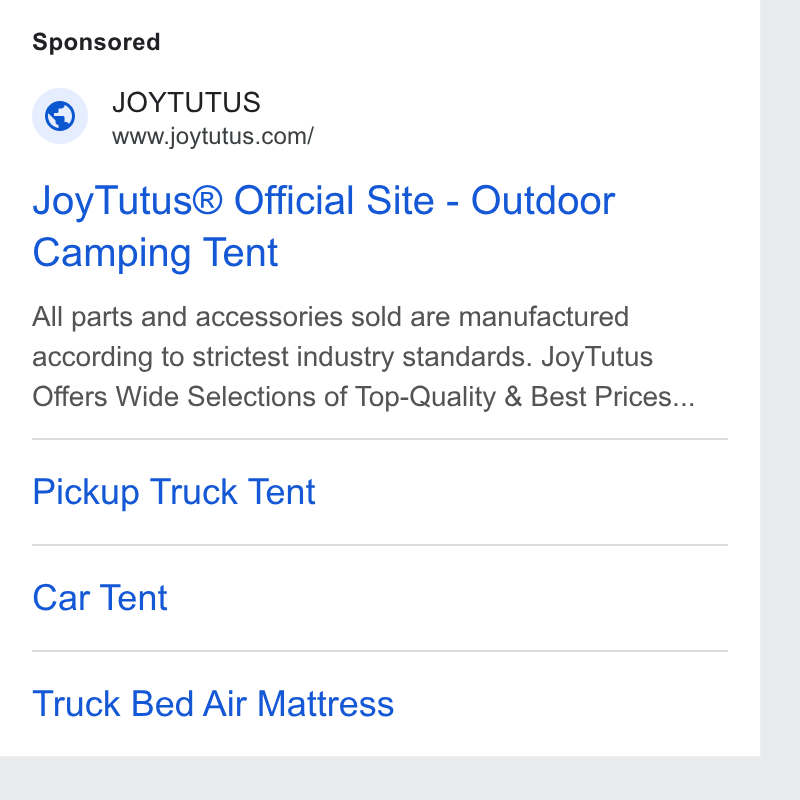Open the JoyTutus Official Site headline link
Image resolution: width=800 pixels, height=800 pixels.
[x=323, y=226]
